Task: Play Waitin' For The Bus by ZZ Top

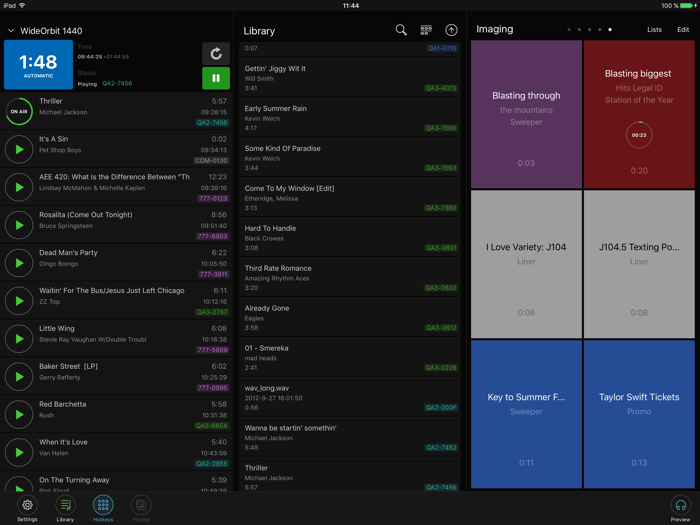Action: click(x=19, y=301)
